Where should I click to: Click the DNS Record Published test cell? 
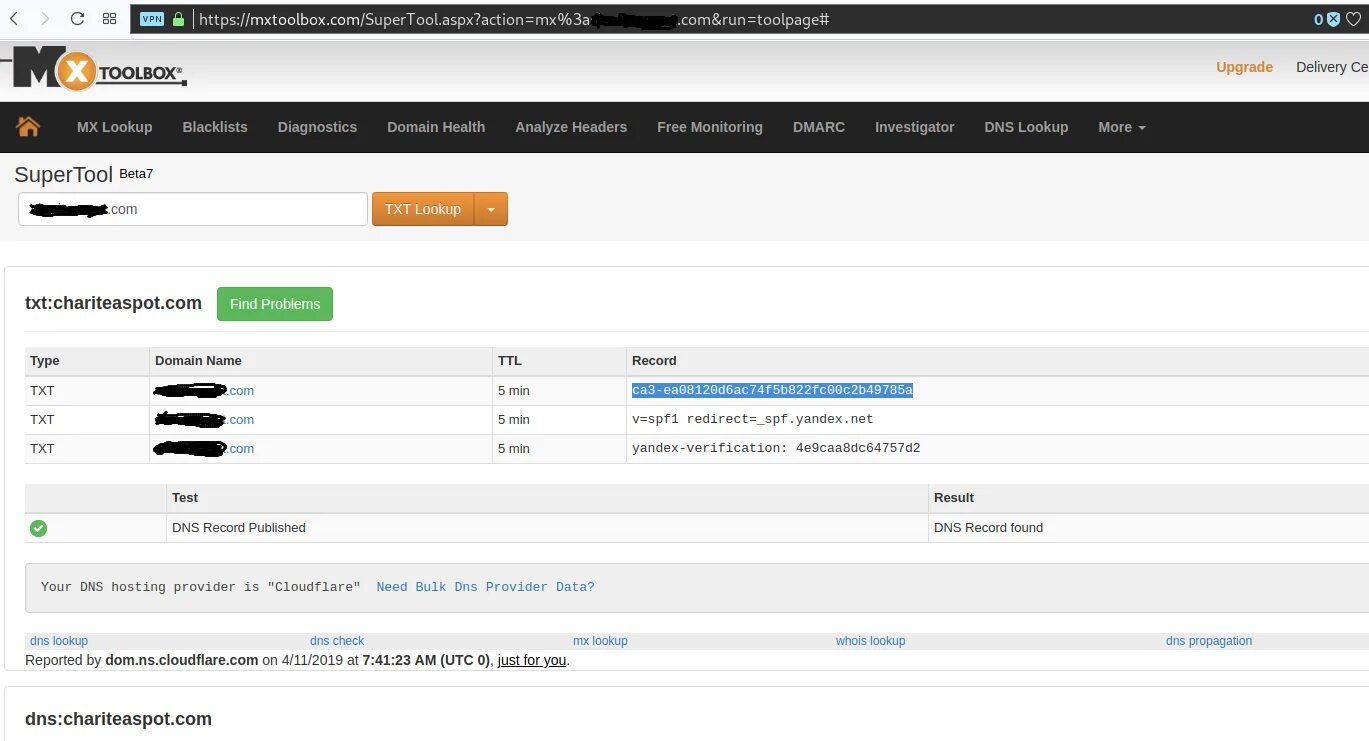click(547, 528)
